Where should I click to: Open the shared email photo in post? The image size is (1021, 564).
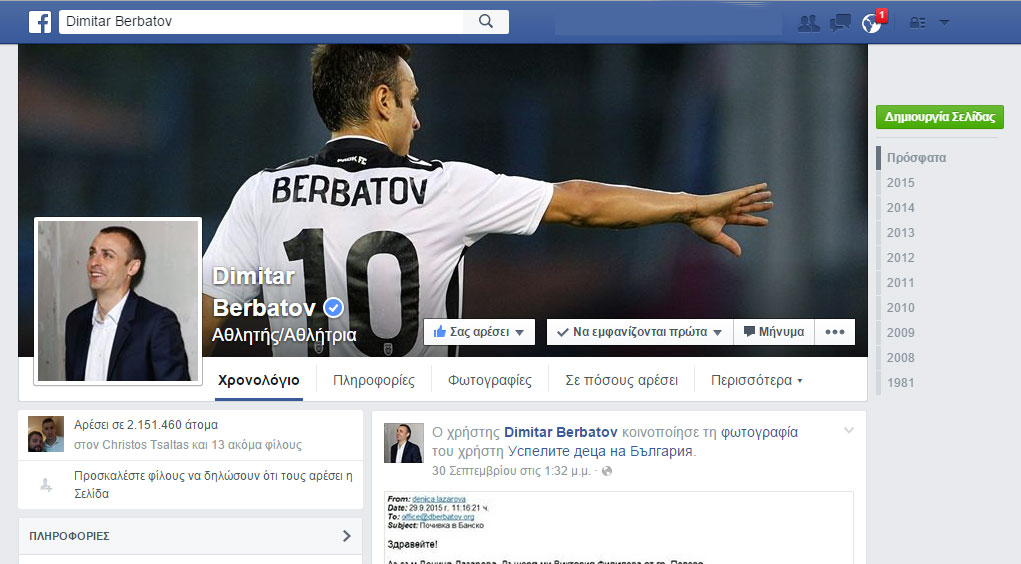(619, 528)
